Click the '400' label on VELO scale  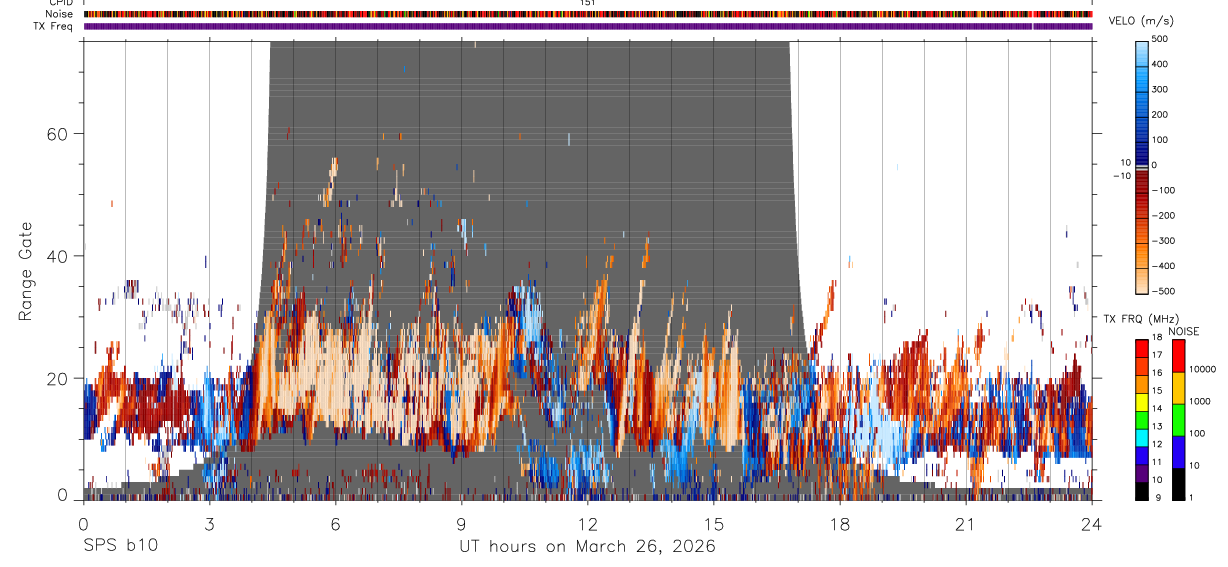tap(1161, 65)
